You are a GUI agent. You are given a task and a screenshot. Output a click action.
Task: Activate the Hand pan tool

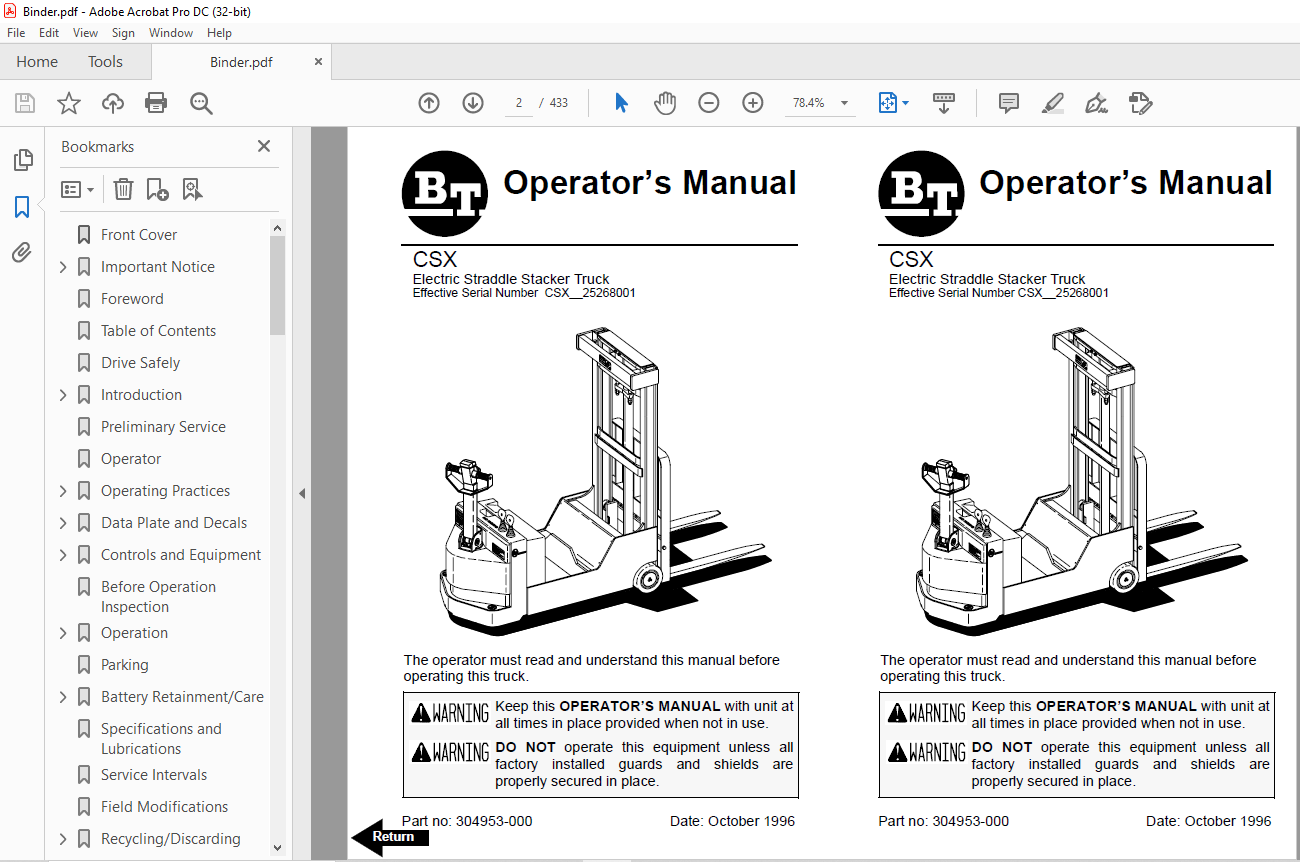[x=665, y=103]
